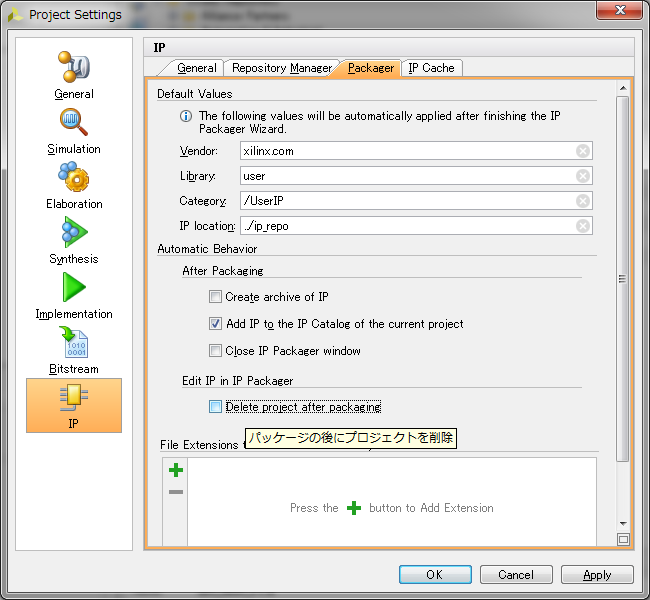Image resolution: width=650 pixels, height=600 pixels.
Task: Open the Bitstream settings section
Action: tap(74, 350)
